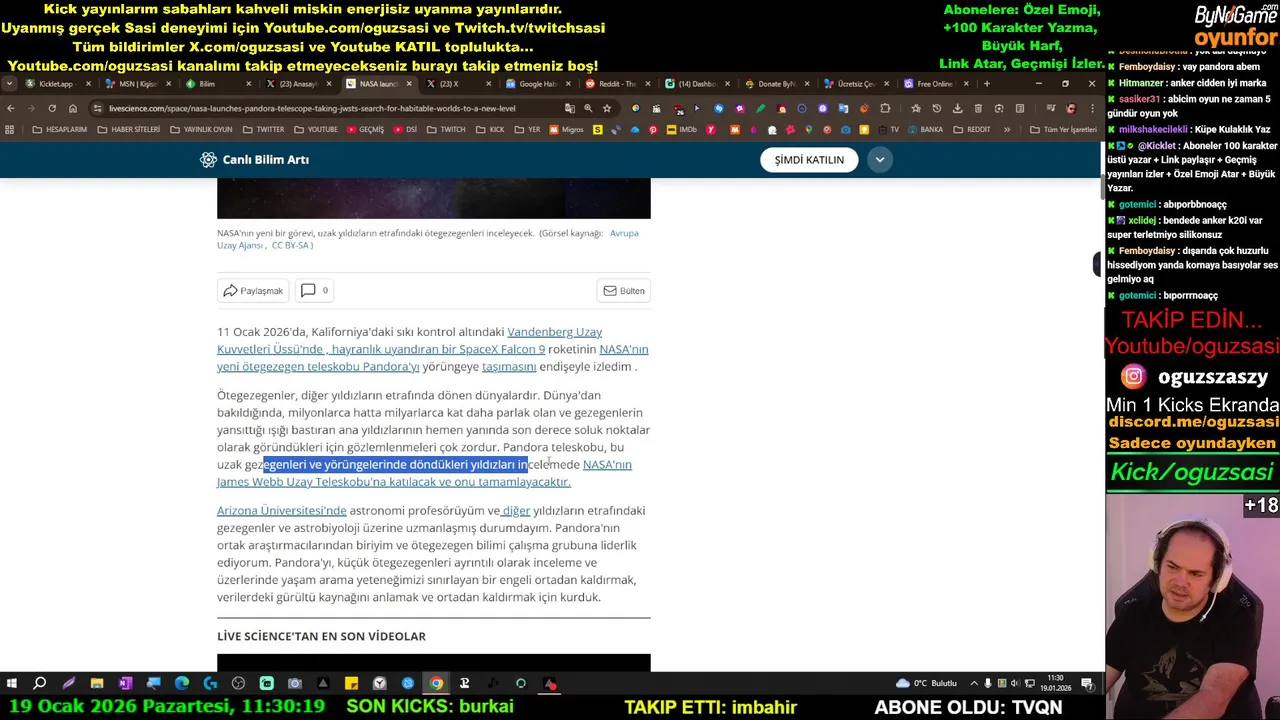The image size is (1280, 720).
Task: Click the browser home icon
Action: [x=73, y=108]
